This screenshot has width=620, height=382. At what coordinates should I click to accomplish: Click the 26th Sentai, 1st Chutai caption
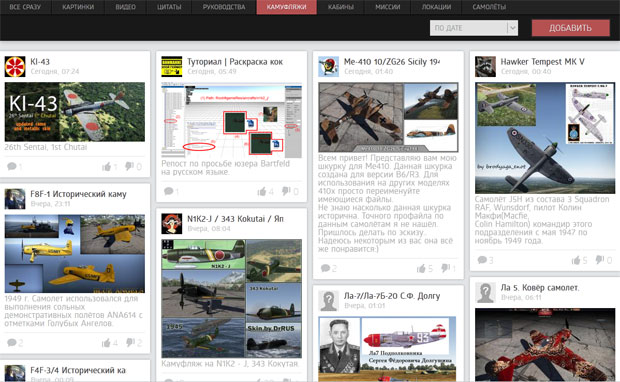[x=46, y=147]
